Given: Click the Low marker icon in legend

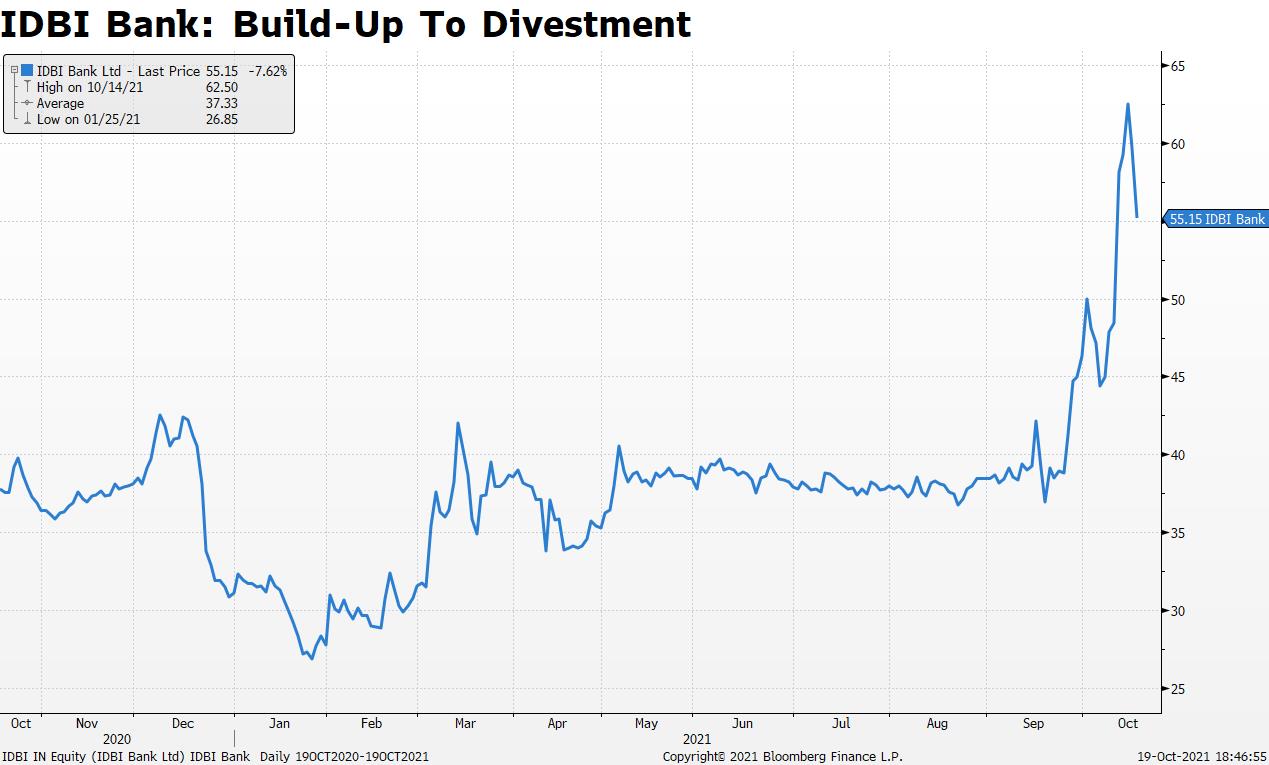Looking at the screenshot, I should 27,119.
